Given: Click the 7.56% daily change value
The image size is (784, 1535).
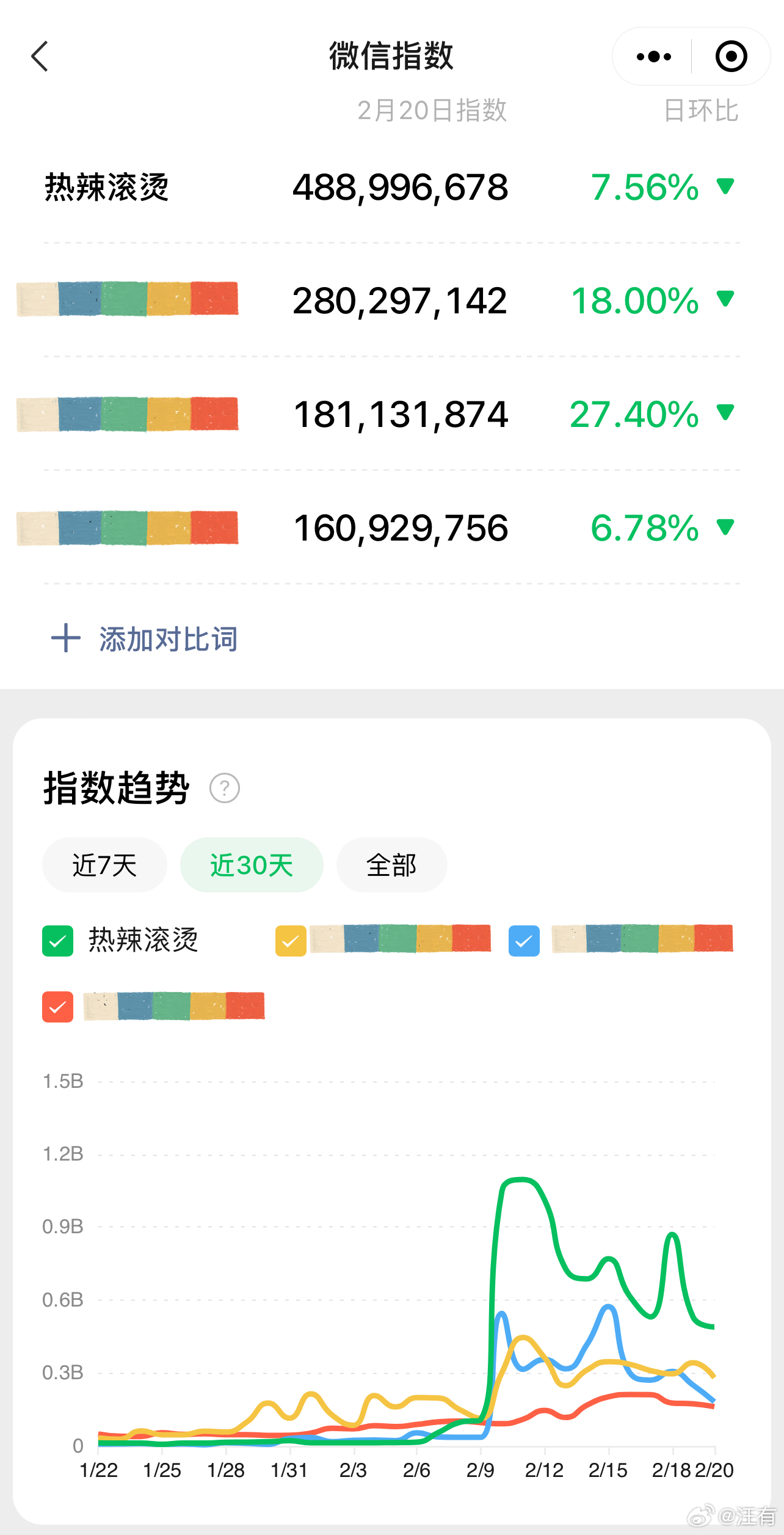Looking at the screenshot, I should 645,187.
